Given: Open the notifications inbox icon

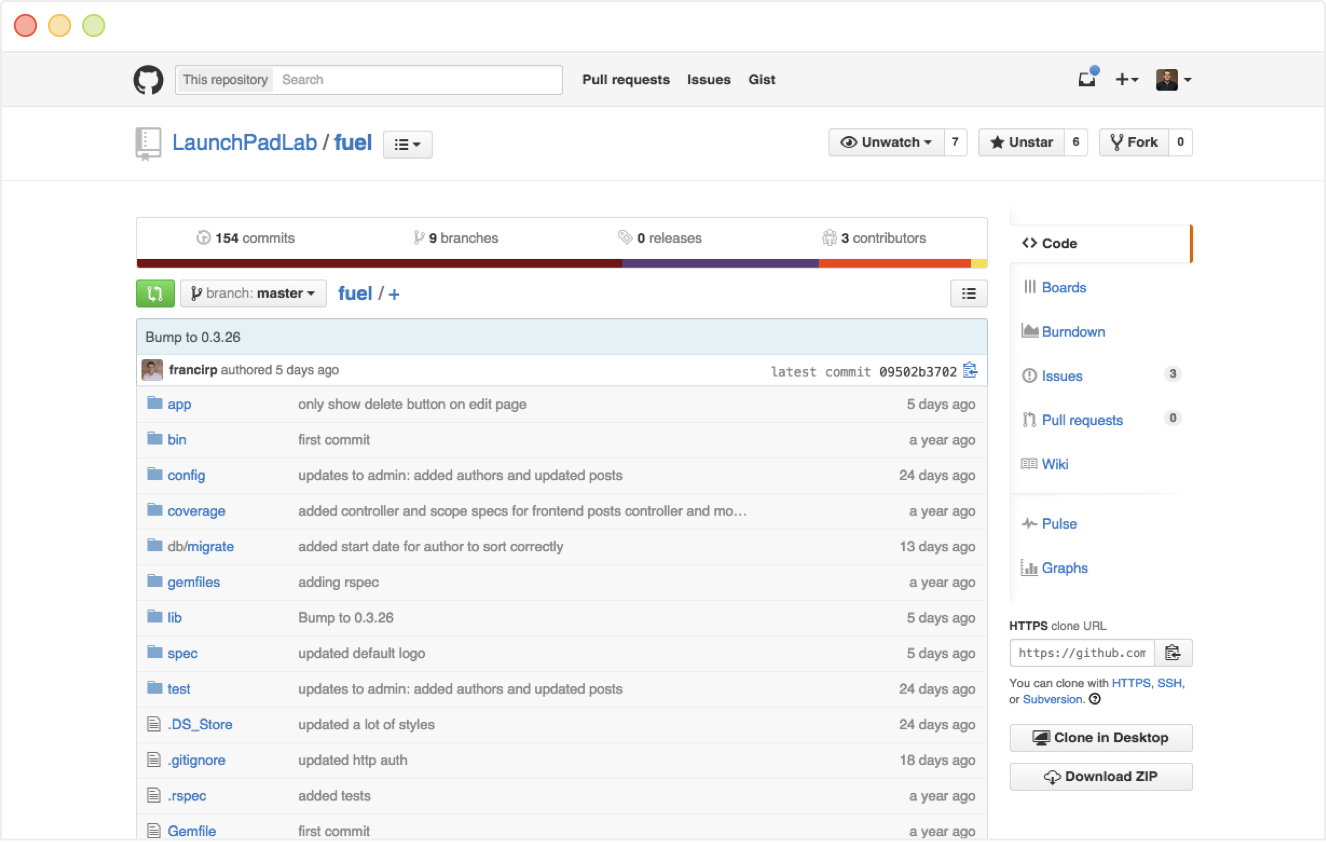Looking at the screenshot, I should pyautogui.click(x=1087, y=80).
